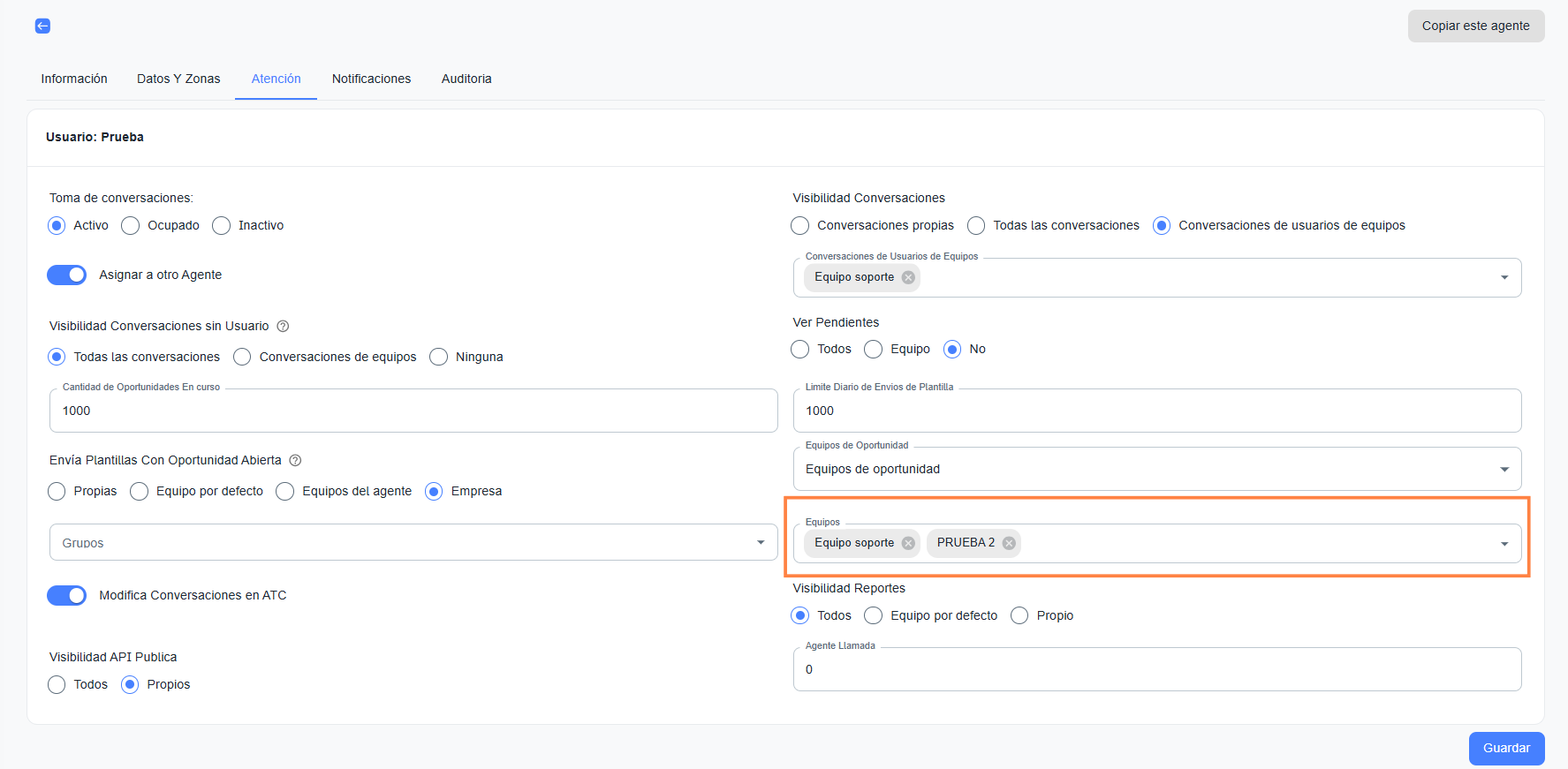Expand the Equipos de Oportunidad dropdown
The height and width of the screenshot is (769, 1568).
1504,470
